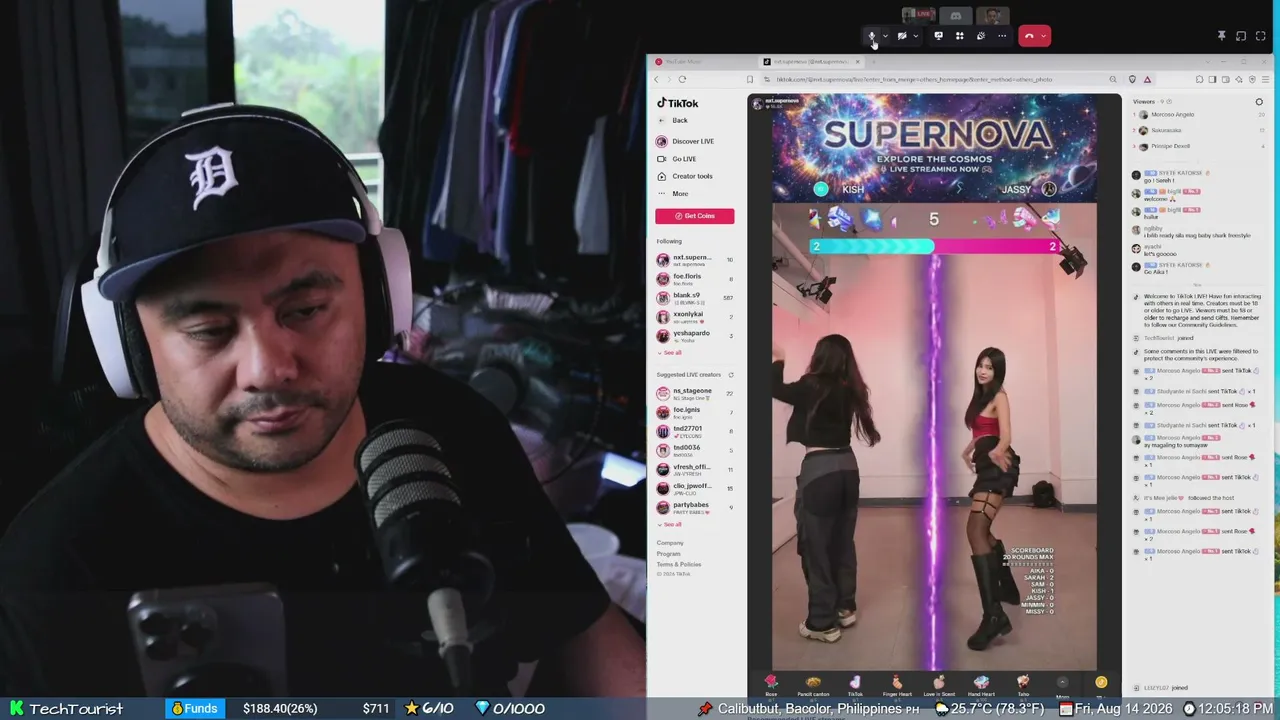Open xxonlykai in Following list
1280x720 pixels.
coord(695,317)
